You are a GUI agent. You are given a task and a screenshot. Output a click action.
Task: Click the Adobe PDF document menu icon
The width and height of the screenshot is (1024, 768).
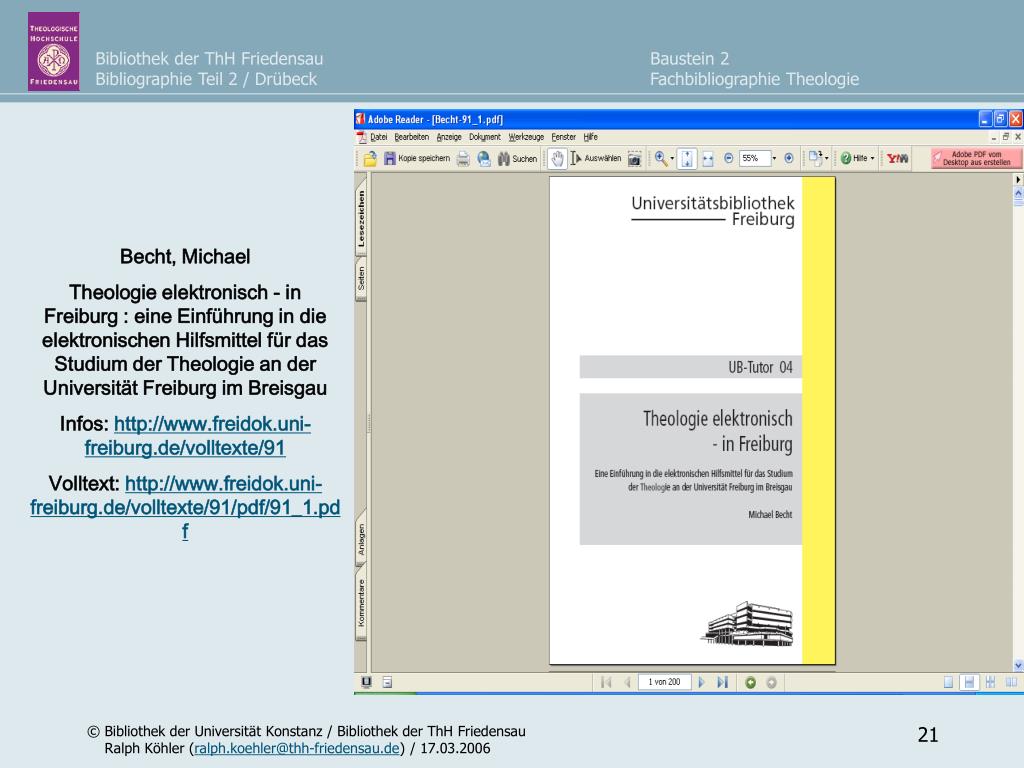(x=361, y=138)
